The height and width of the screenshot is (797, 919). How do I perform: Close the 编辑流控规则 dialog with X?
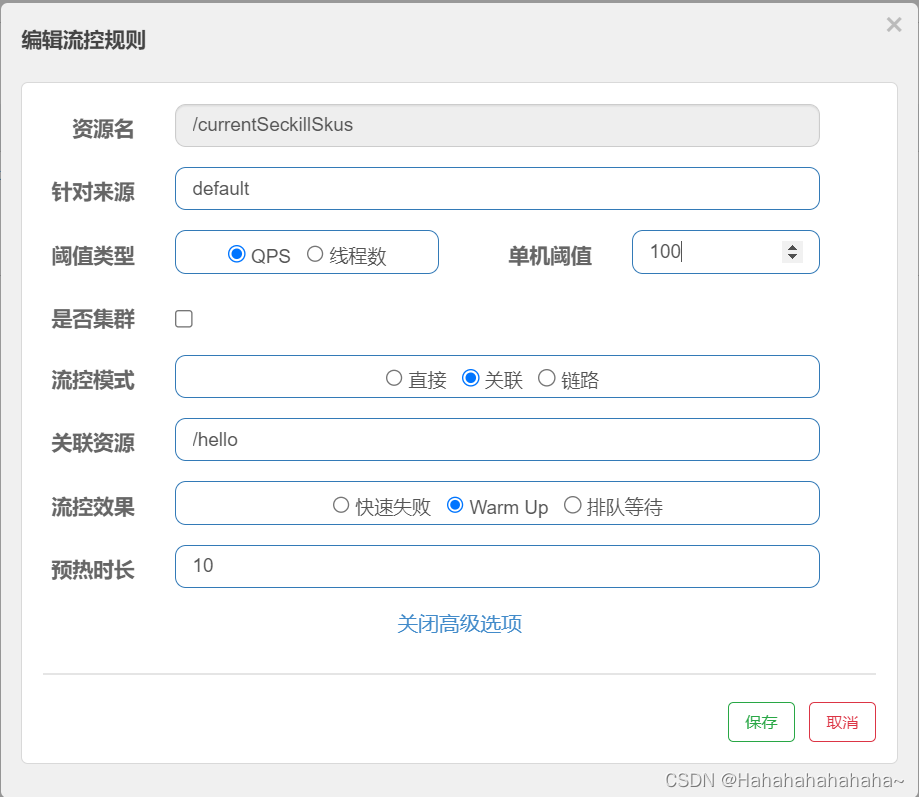pyautogui.click(x=893, y=24)
